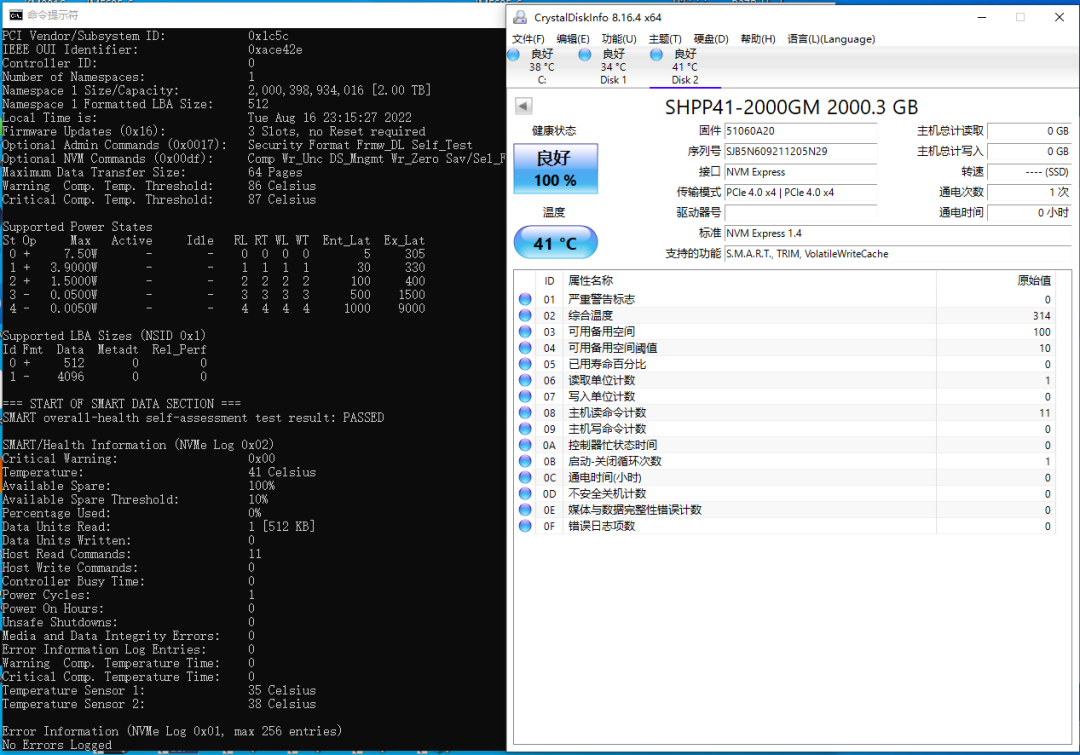Click the 通电次数 value 1 次
1080x755 pixels.
click(1029, 192)
